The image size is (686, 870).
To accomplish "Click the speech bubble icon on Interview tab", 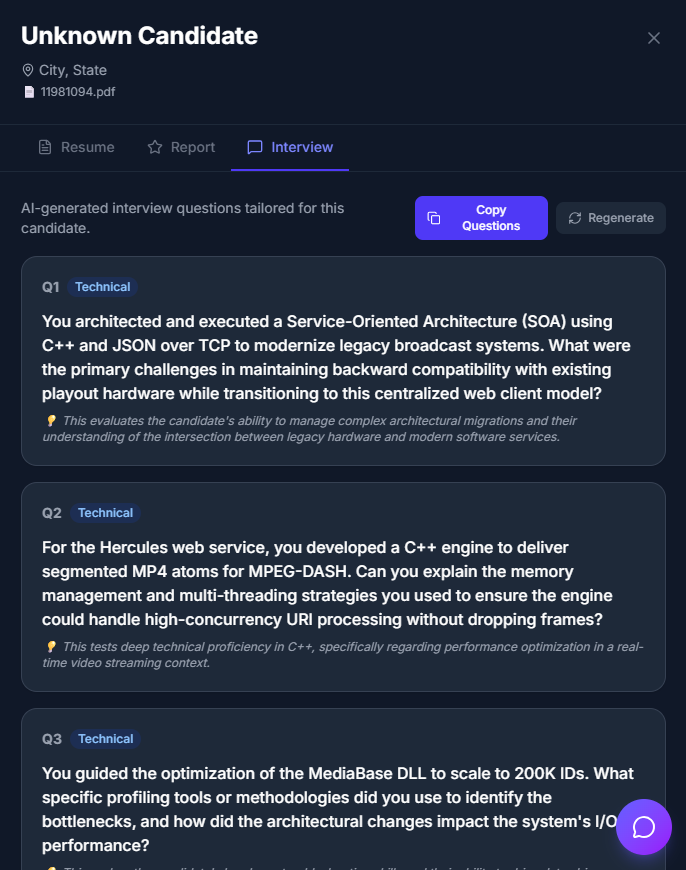I will [x=254, y=147].
